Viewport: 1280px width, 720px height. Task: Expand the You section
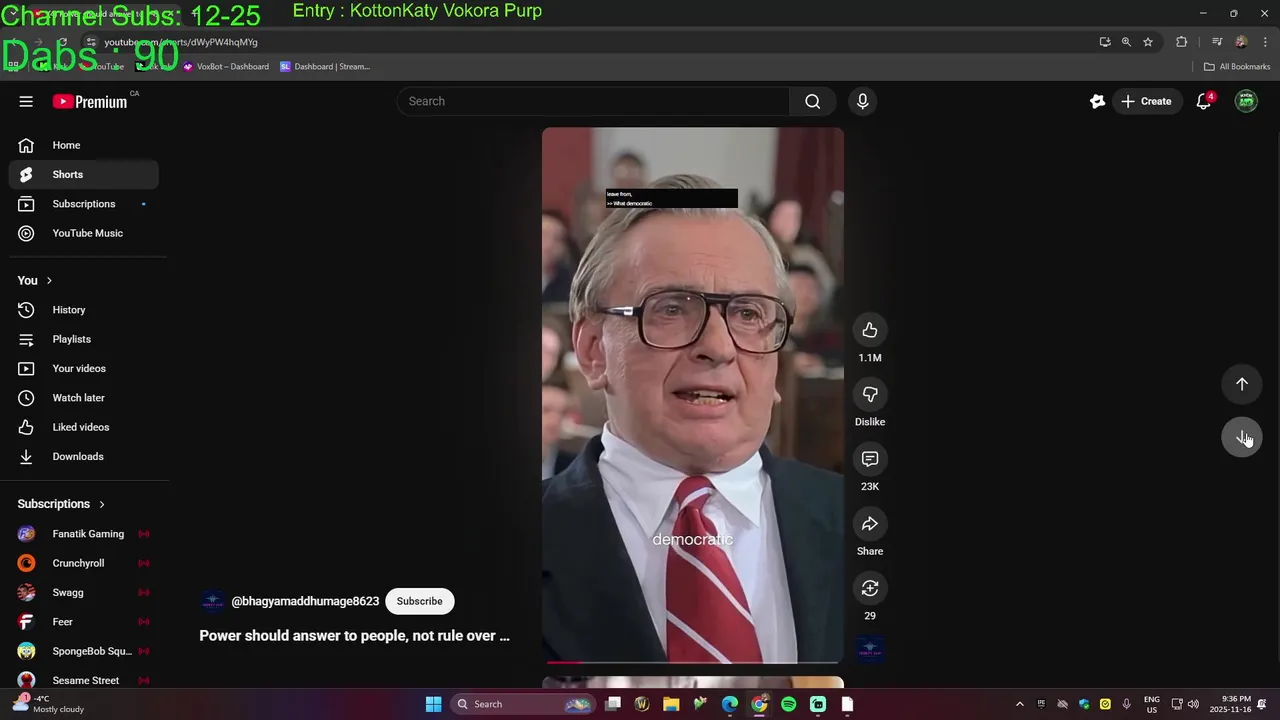coord(35,280)
